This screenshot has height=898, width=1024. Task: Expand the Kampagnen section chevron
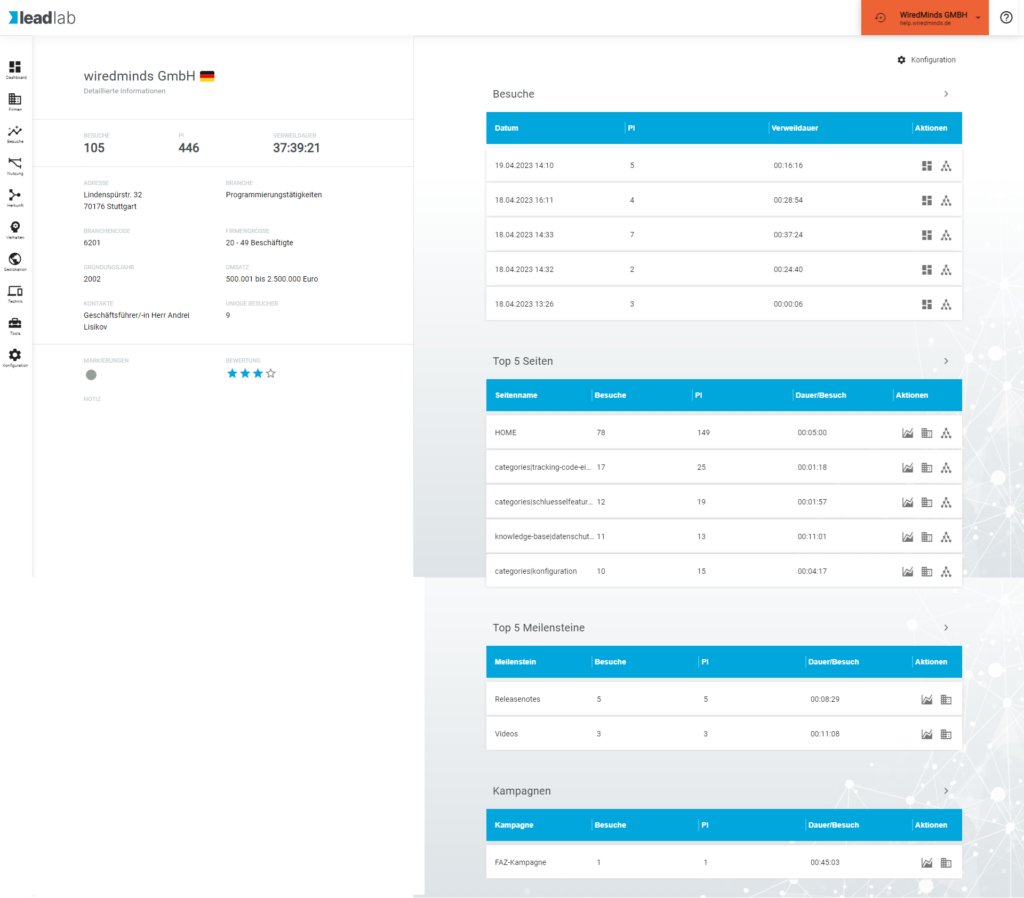tap(946, 791)
